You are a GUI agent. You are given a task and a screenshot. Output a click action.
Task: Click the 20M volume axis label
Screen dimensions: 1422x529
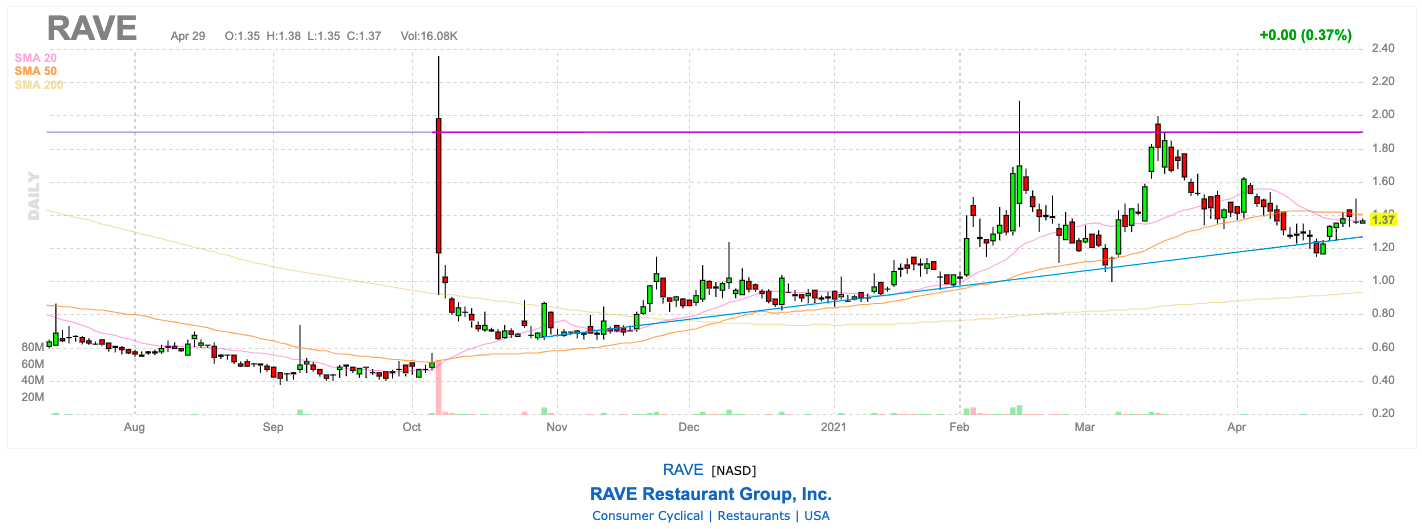[x=32, y=397]
